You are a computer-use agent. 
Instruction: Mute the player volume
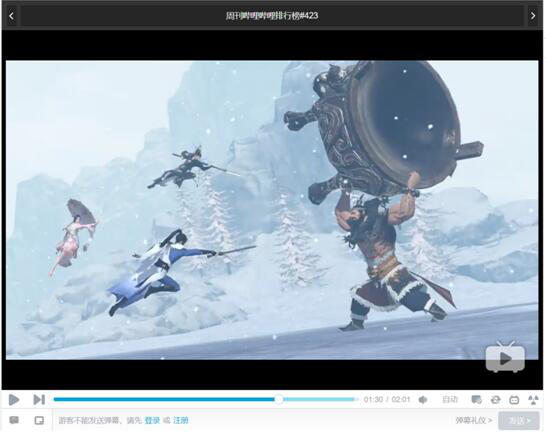[x=423, y=400]
